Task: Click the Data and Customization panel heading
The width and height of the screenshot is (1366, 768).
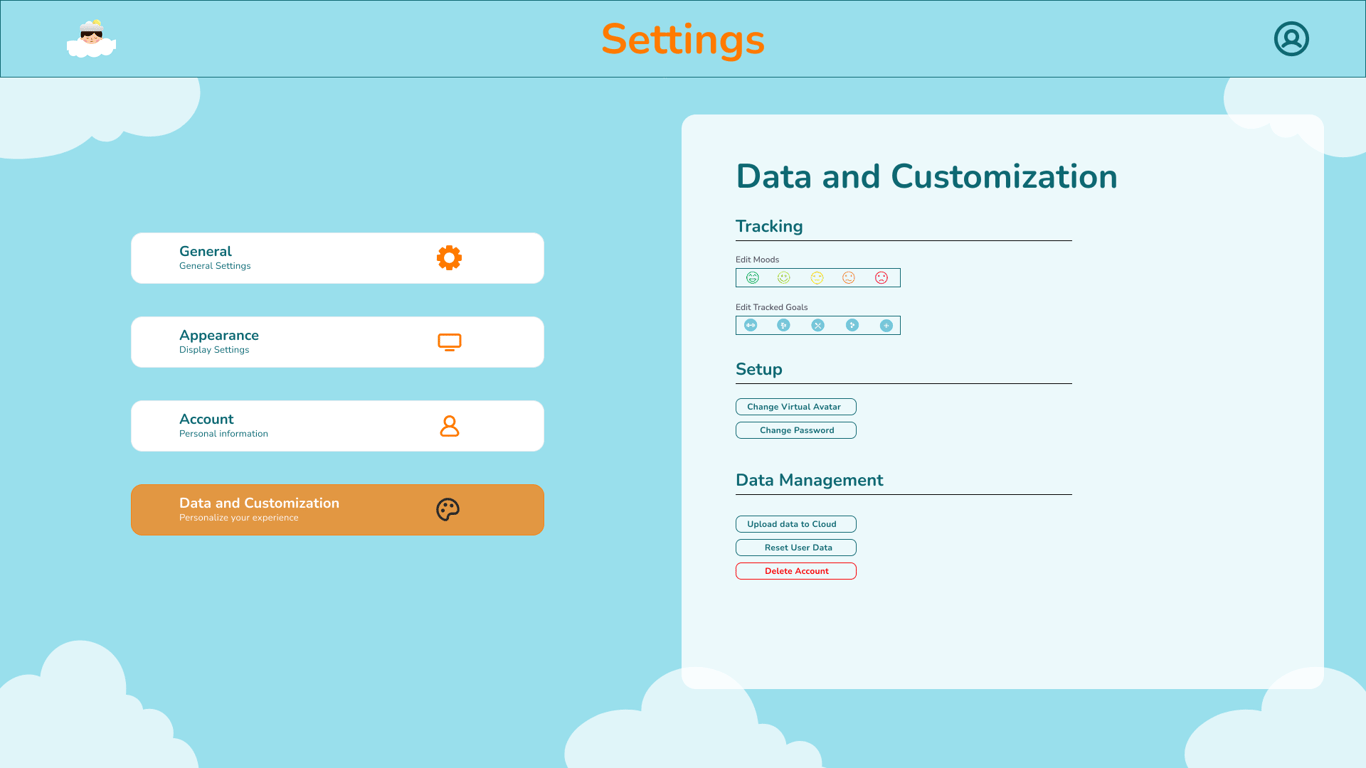Action: tap(926, 176)
